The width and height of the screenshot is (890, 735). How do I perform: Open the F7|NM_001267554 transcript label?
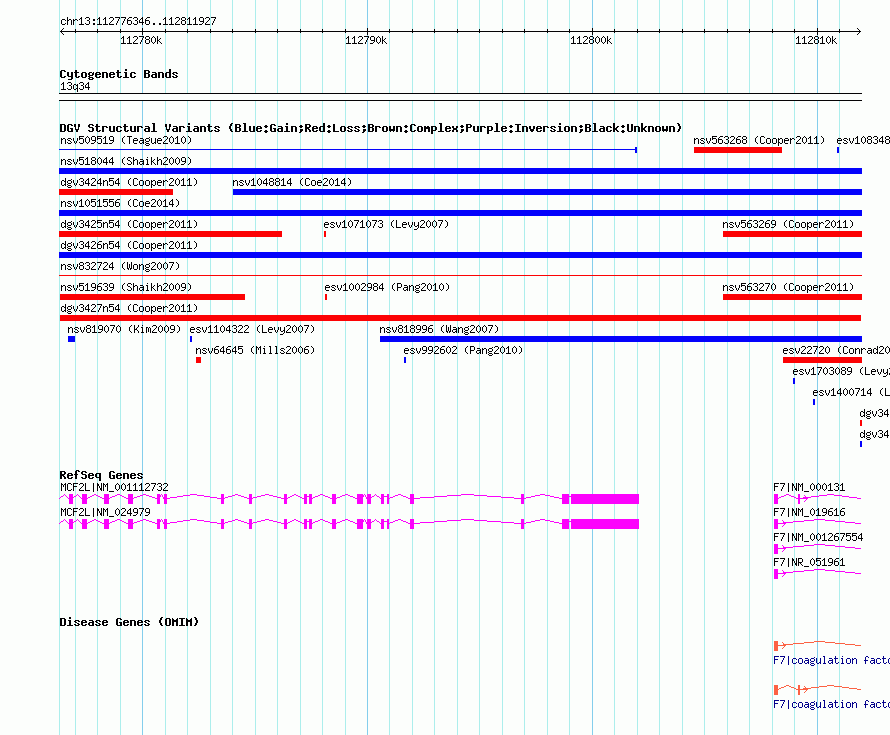click(818, 537)
